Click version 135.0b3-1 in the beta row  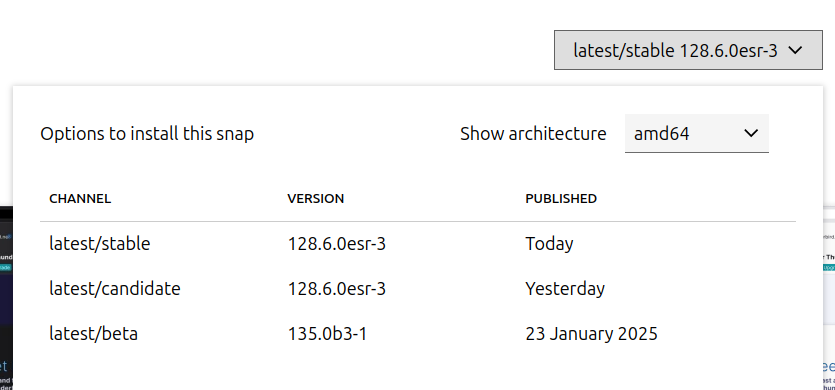pyautogui.click(x=327, y=334)
